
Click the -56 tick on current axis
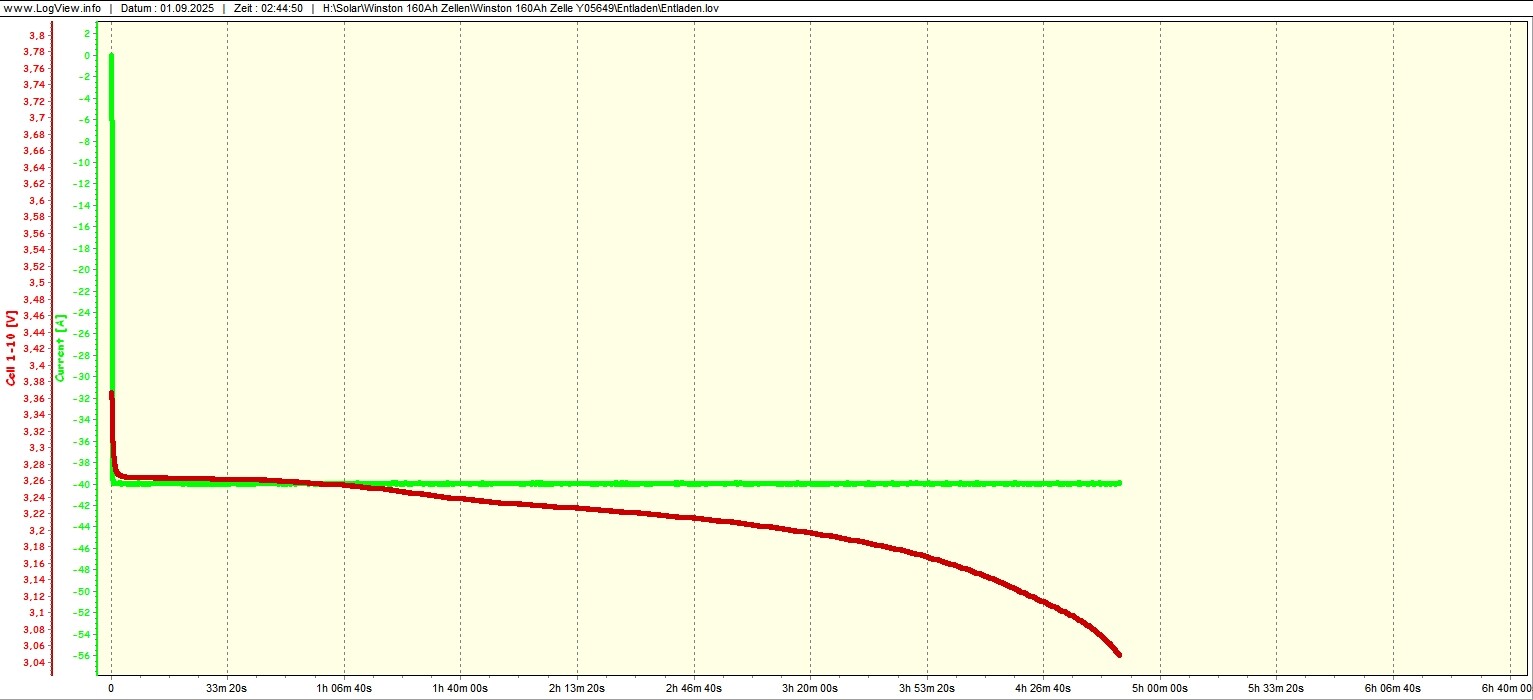tap(87, 656)
